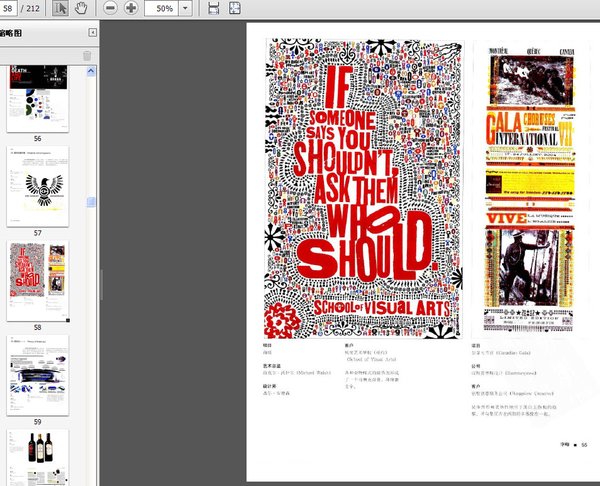This screenshot has height=486, width=600.
Task: Activate the hand pan tool
Action: point(81,8)
